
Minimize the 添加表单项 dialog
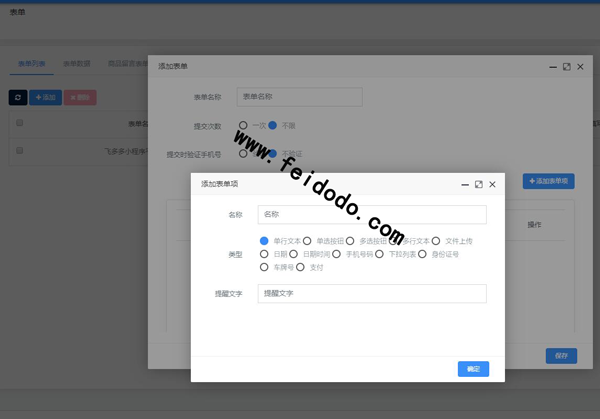(465, 184)
